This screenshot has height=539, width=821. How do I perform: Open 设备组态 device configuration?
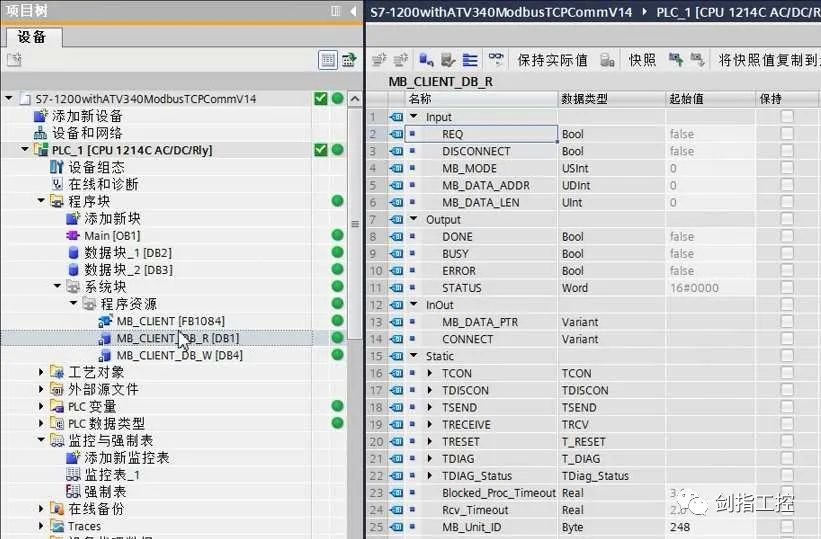click(96, 167)
